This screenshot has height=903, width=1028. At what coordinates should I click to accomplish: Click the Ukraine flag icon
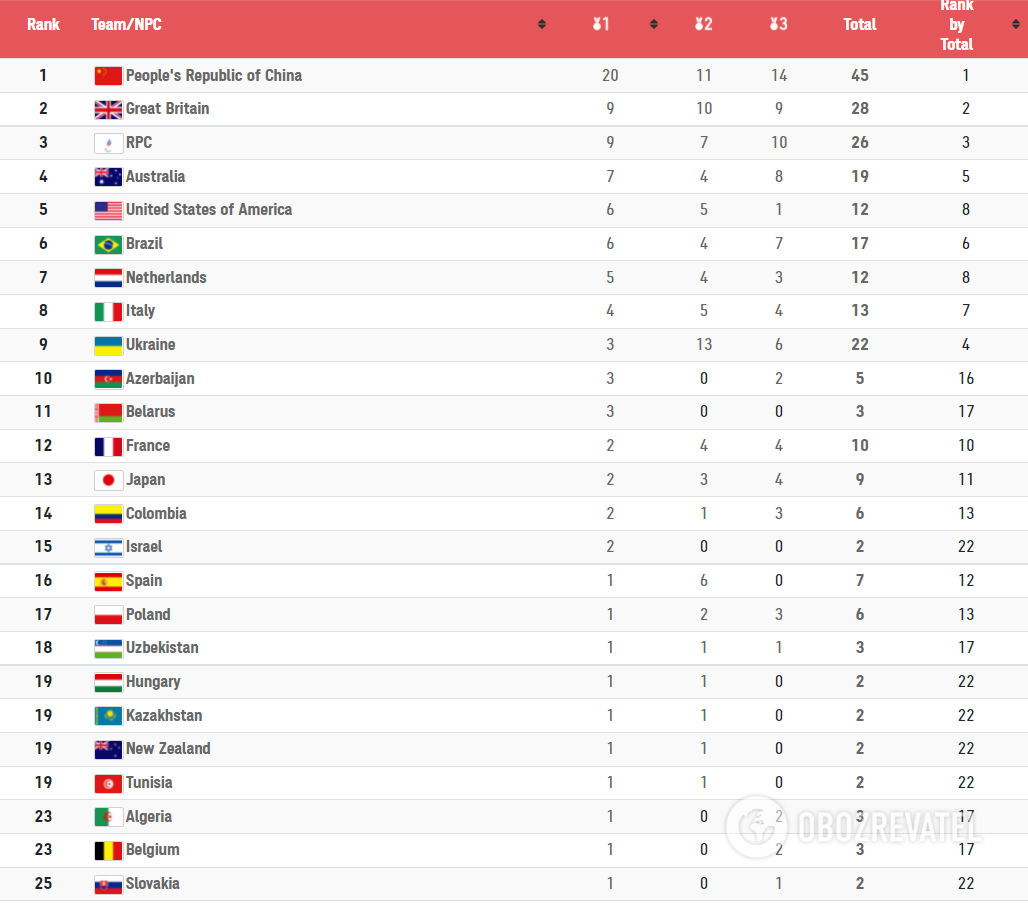(108, 345)
